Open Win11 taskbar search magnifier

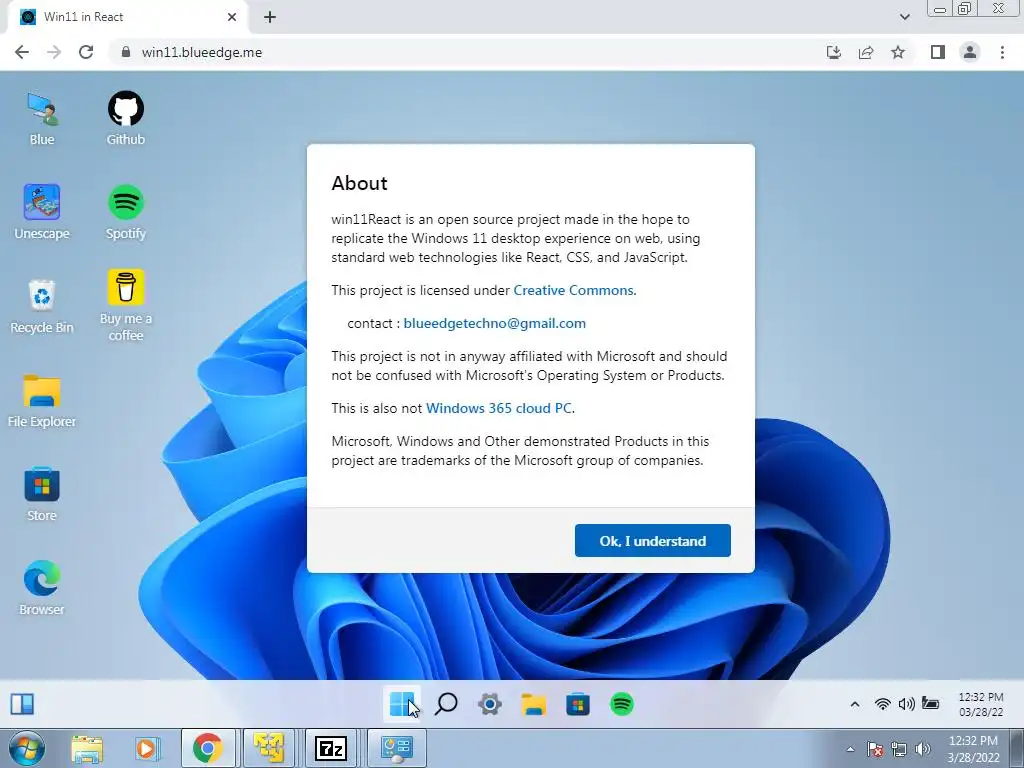(446, 704)
